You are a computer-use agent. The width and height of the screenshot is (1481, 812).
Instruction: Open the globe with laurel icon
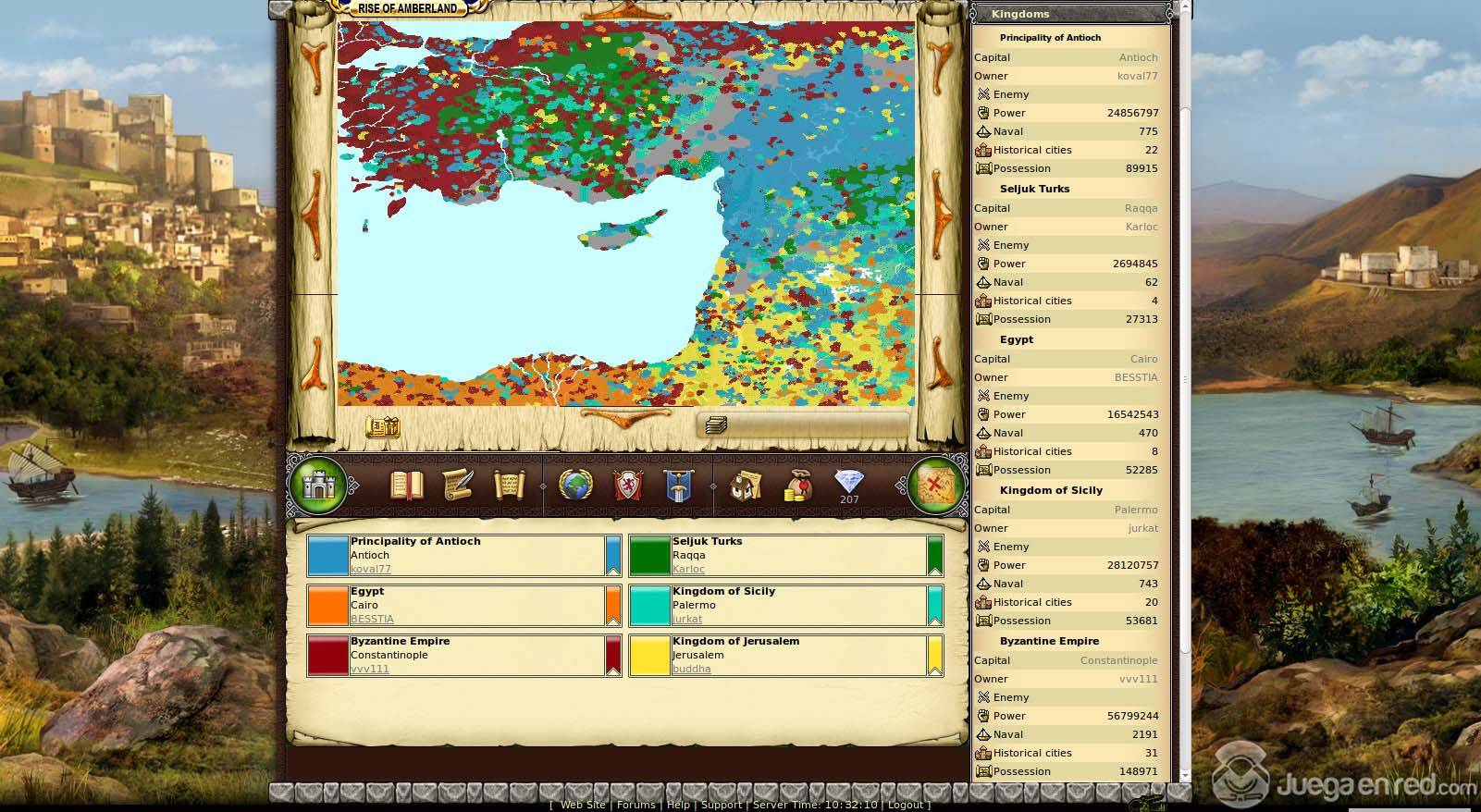click(x=576, y=485)
